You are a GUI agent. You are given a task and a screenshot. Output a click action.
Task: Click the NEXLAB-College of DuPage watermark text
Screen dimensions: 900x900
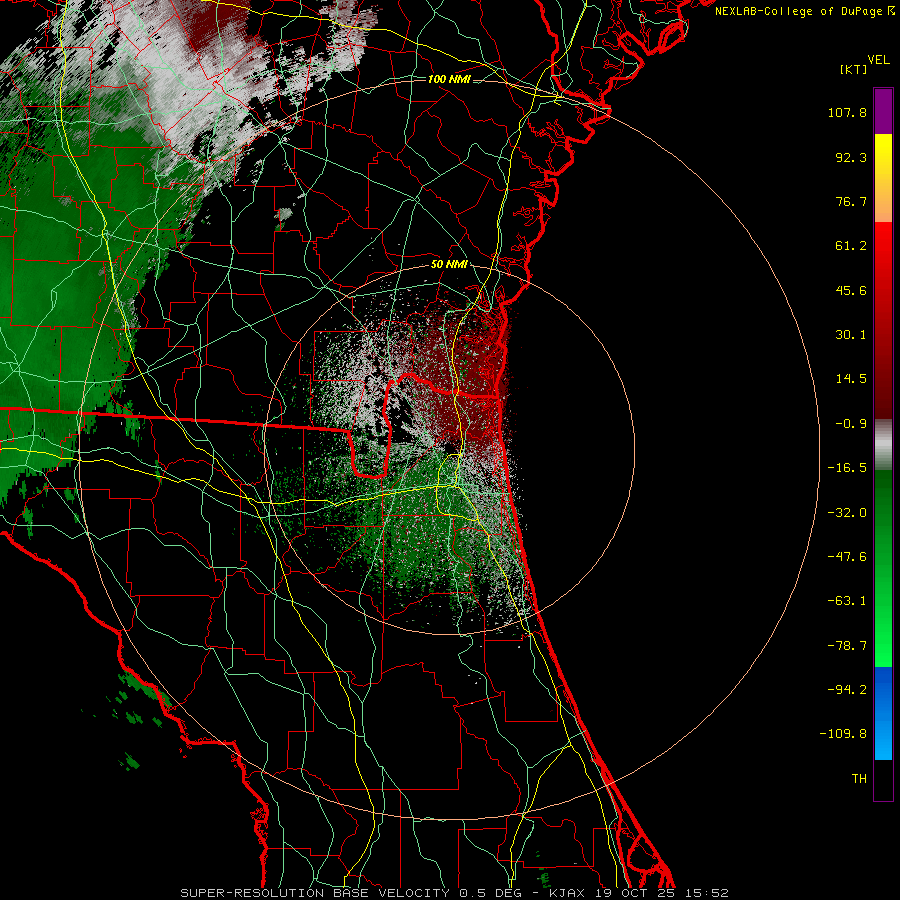[804, 11]
